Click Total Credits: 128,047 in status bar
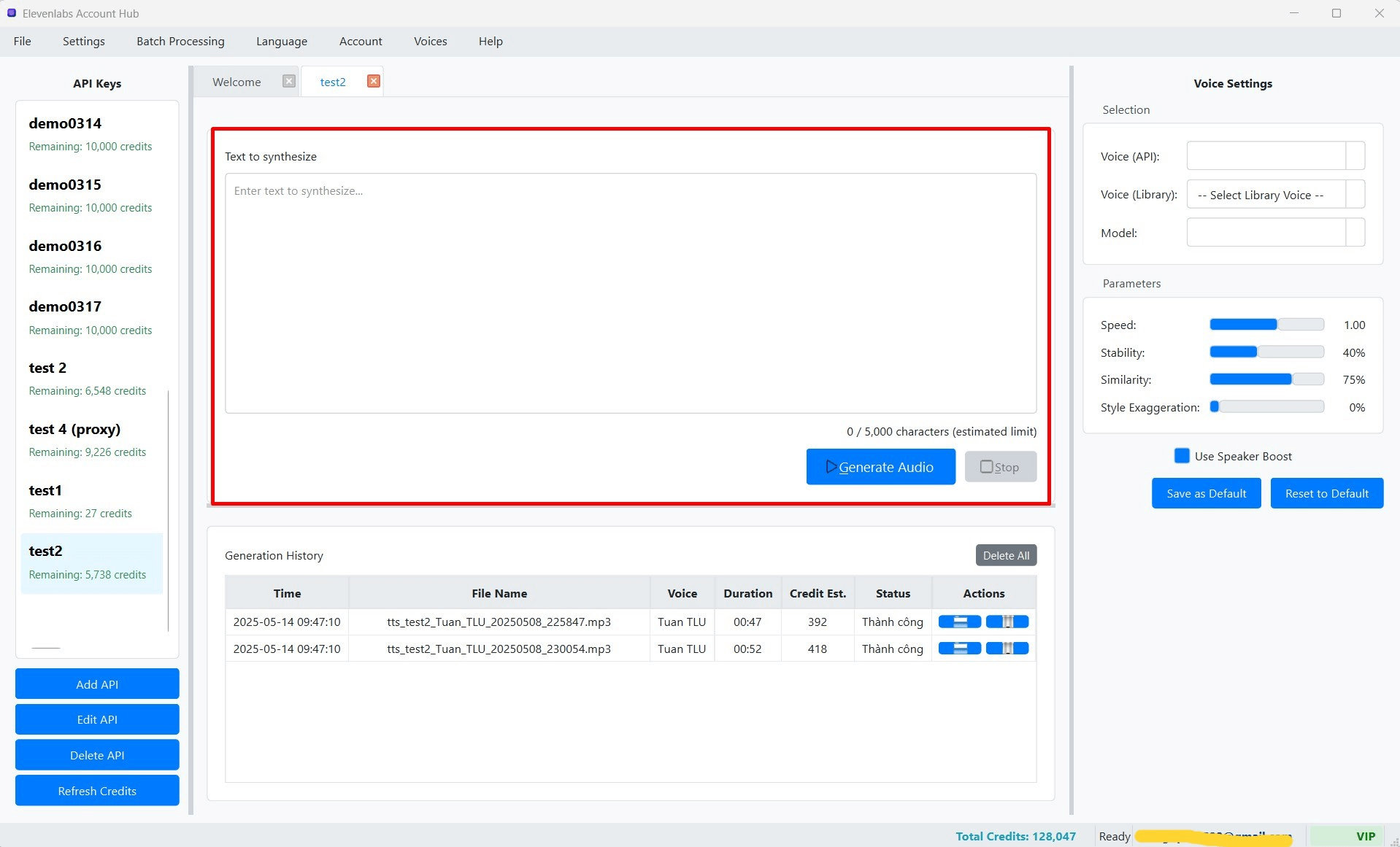The width and height of the screenshot is (1400, 847). click(x=1016, y=836)
